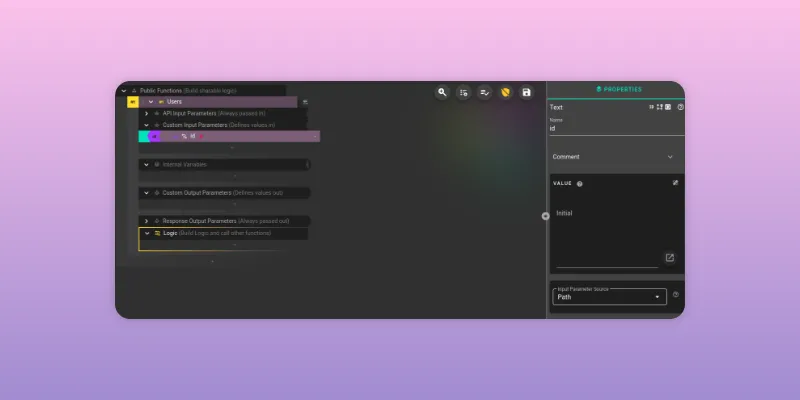The width and height of the screenshot is (800, 400).
Task: Open the Input Parameter Source dropdown
Action: point(610,297)
